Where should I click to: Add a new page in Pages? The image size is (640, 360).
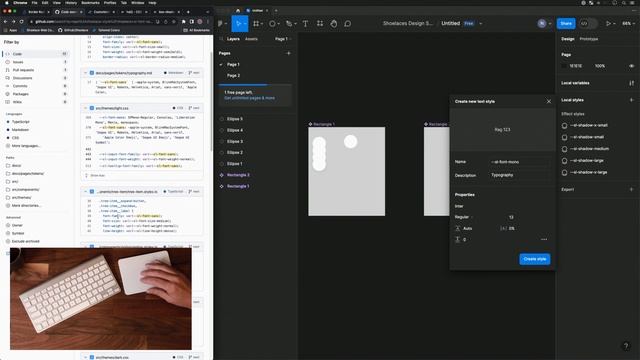point(289,53)
